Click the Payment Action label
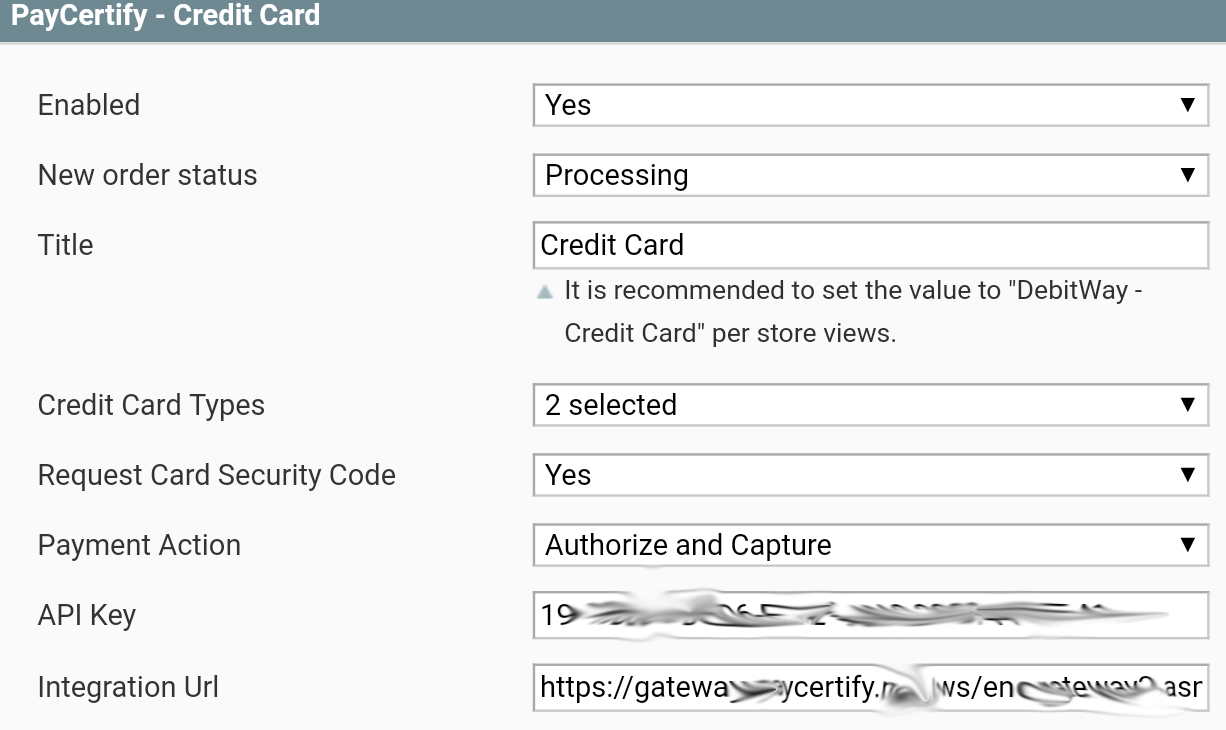1226x730 pixels. (x=139, y=545)
